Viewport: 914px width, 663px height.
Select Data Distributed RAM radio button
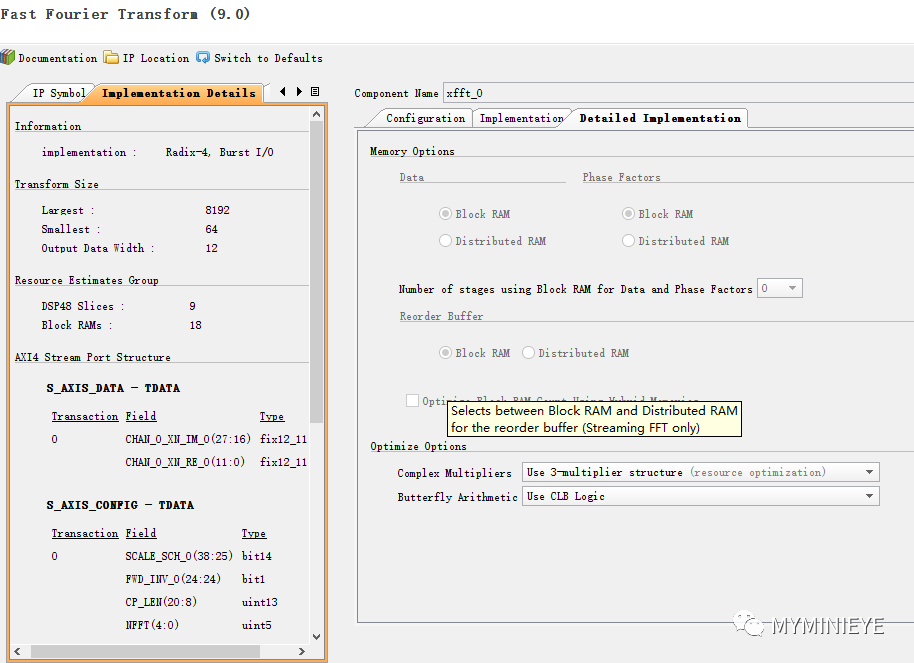point(445,241)
